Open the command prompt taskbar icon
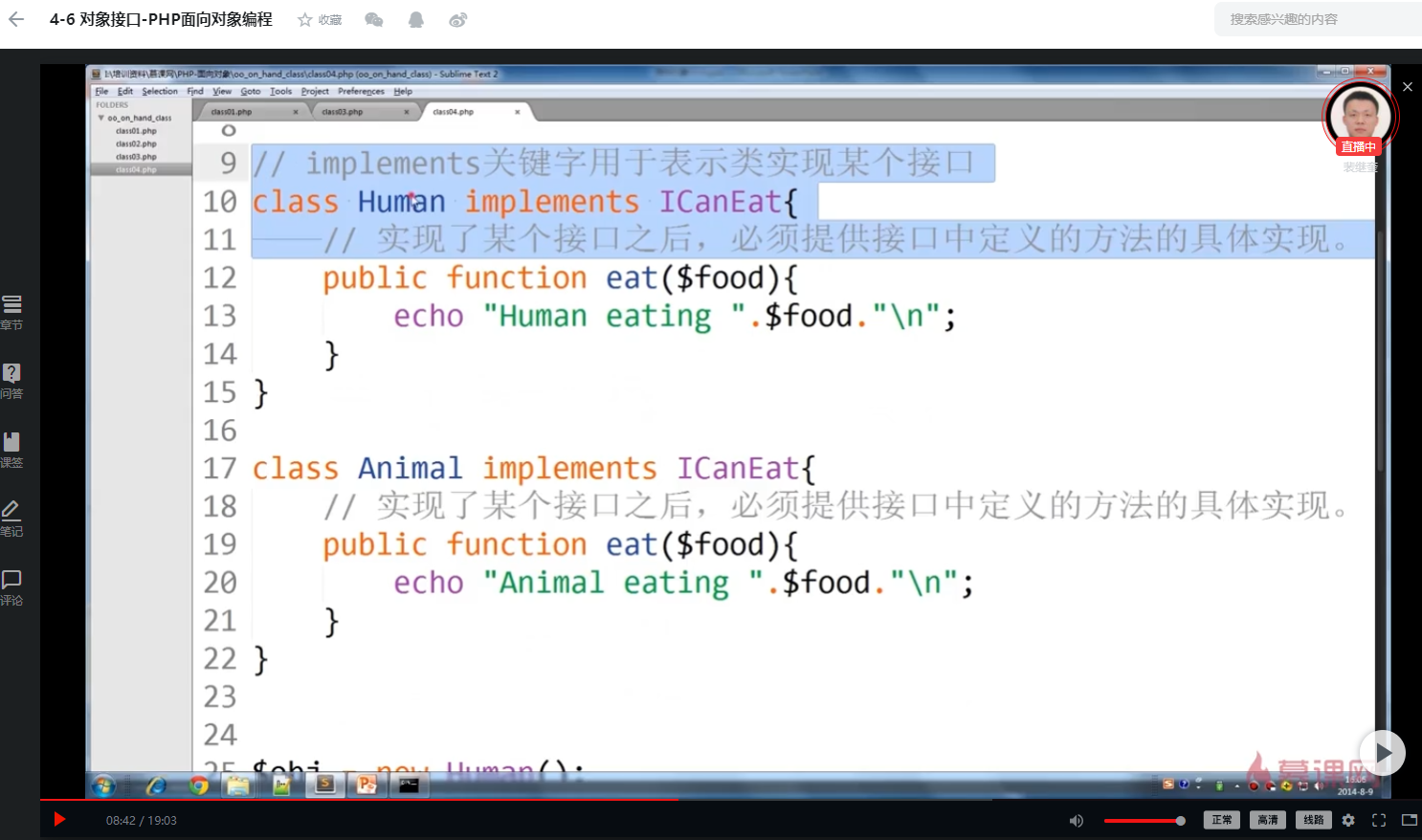The image size is (1422, 840). coord(409,785)
